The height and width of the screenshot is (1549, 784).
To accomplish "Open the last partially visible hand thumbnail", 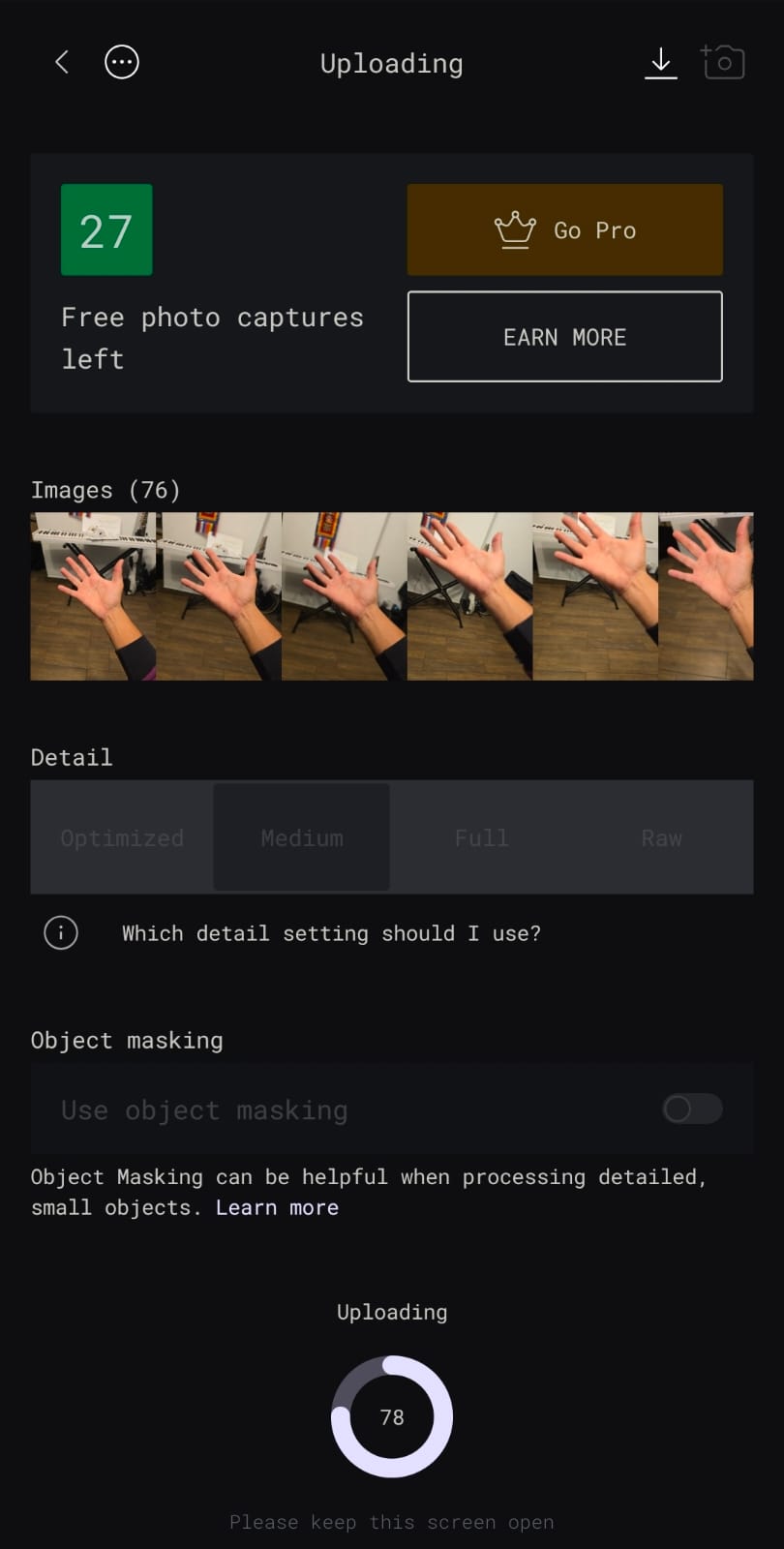I will click(x=706, y=596).
